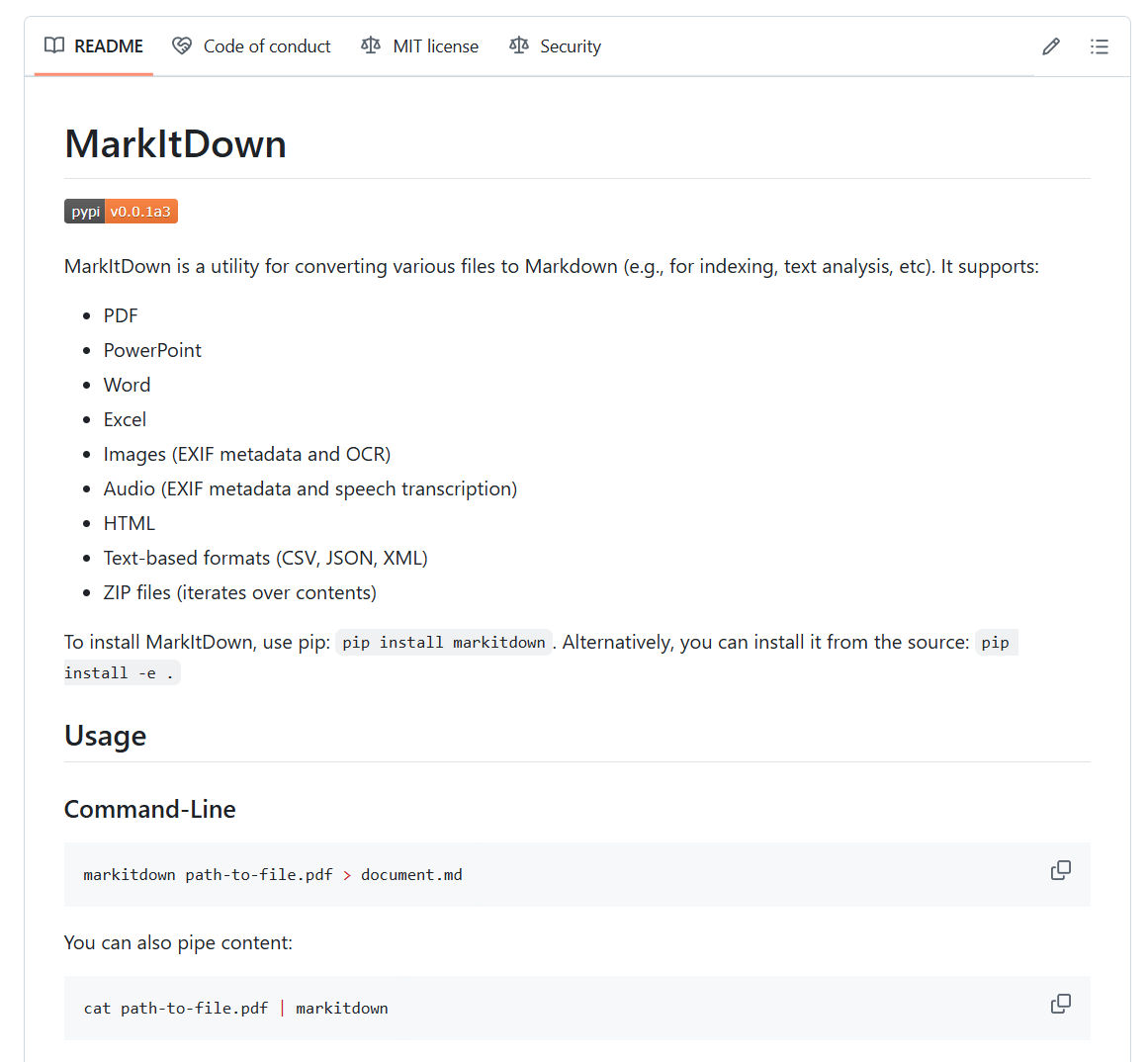Copy the cat pipe command snippet

[1060, 1004]
